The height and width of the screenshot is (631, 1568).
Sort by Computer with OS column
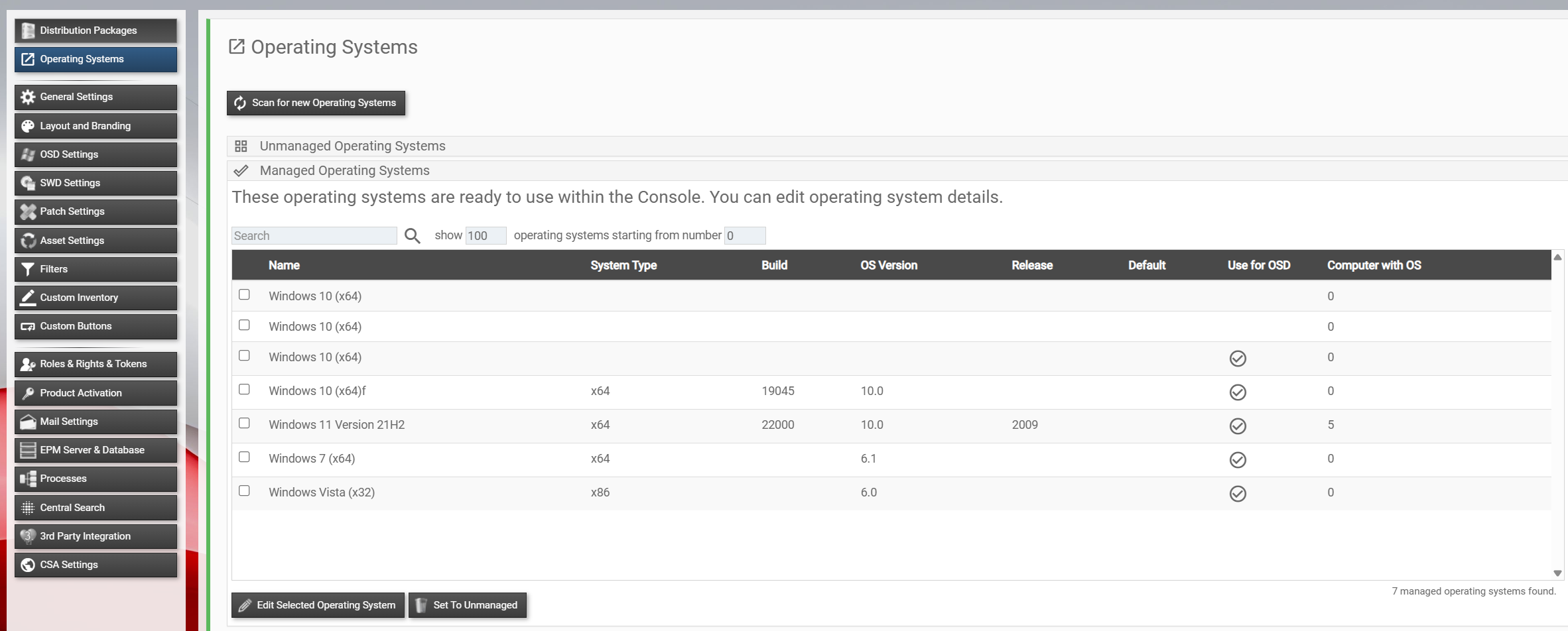pos(1374,265)
